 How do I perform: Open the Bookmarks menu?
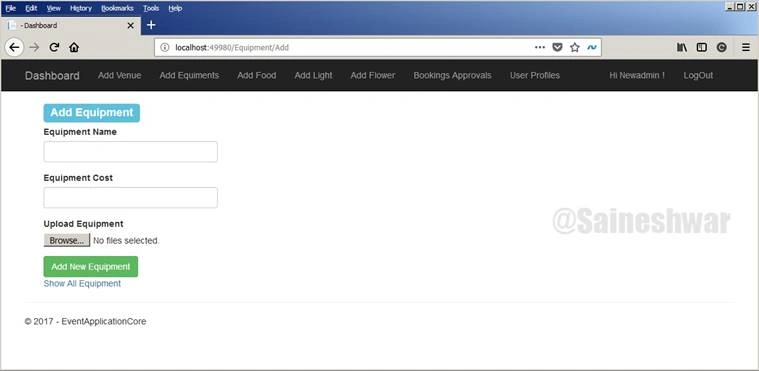117,8
